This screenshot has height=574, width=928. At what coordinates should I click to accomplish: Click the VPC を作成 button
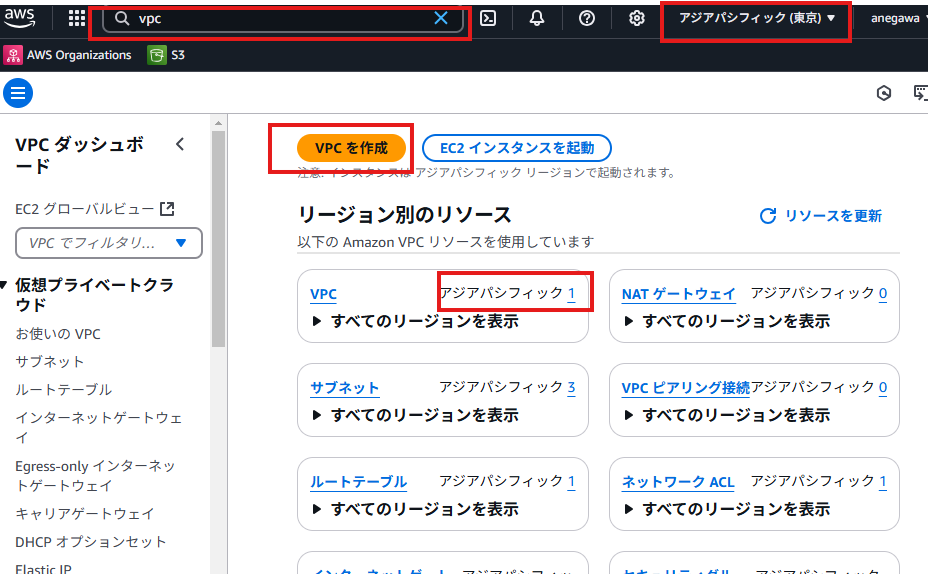(352, 148)
